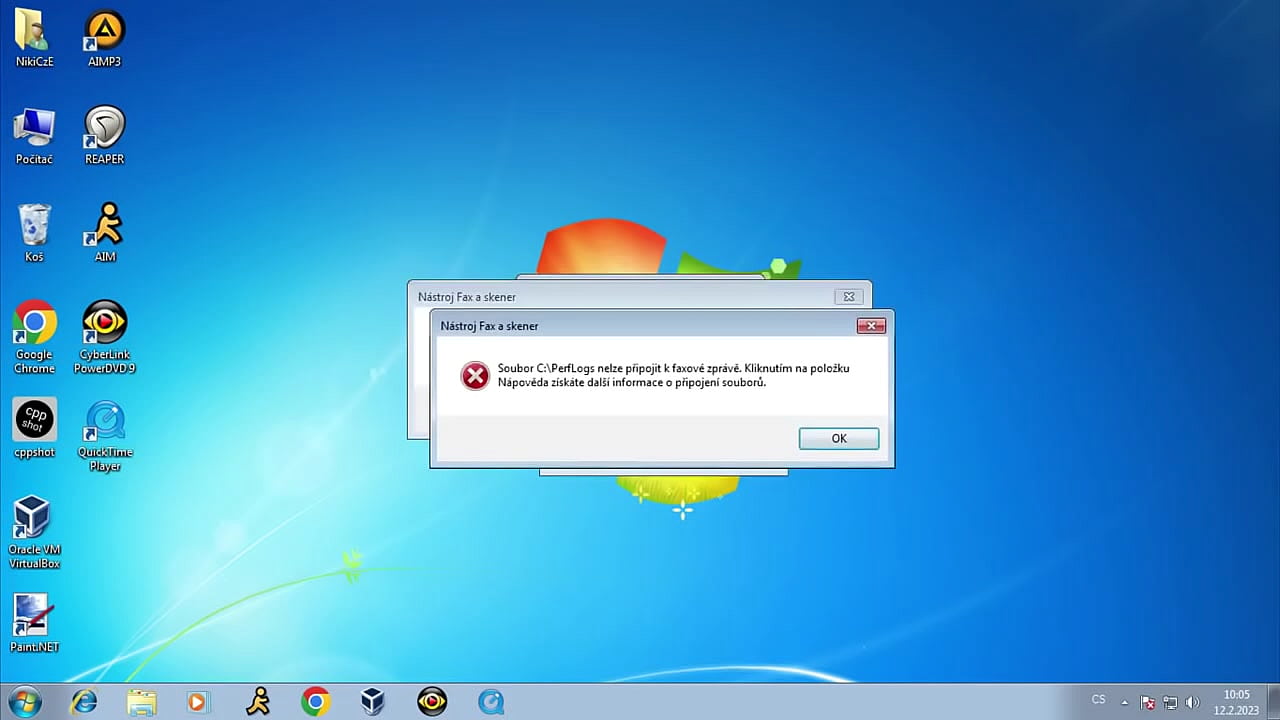The width and height of the screenshot is (1280, 720).
Task: Open Google Chrome desktop shortcut
Action: coord(33,323)
